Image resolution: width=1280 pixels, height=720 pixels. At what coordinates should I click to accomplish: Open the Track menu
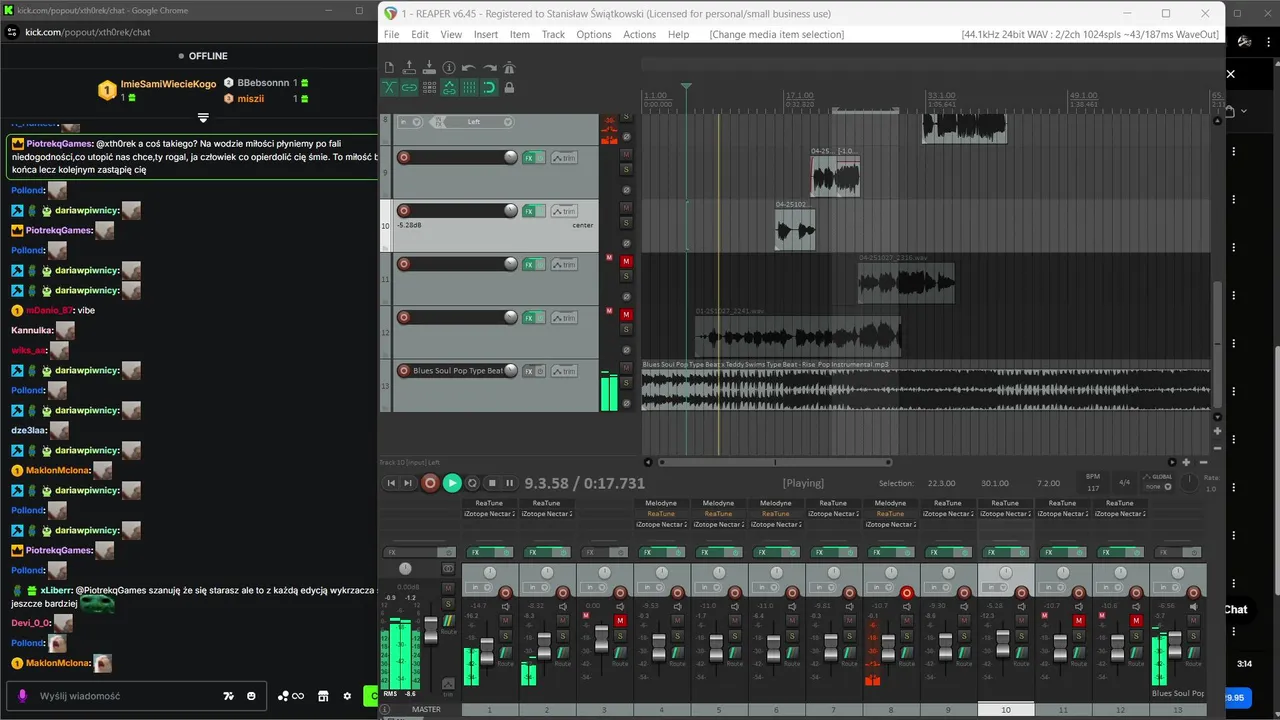tap(553, 34)
